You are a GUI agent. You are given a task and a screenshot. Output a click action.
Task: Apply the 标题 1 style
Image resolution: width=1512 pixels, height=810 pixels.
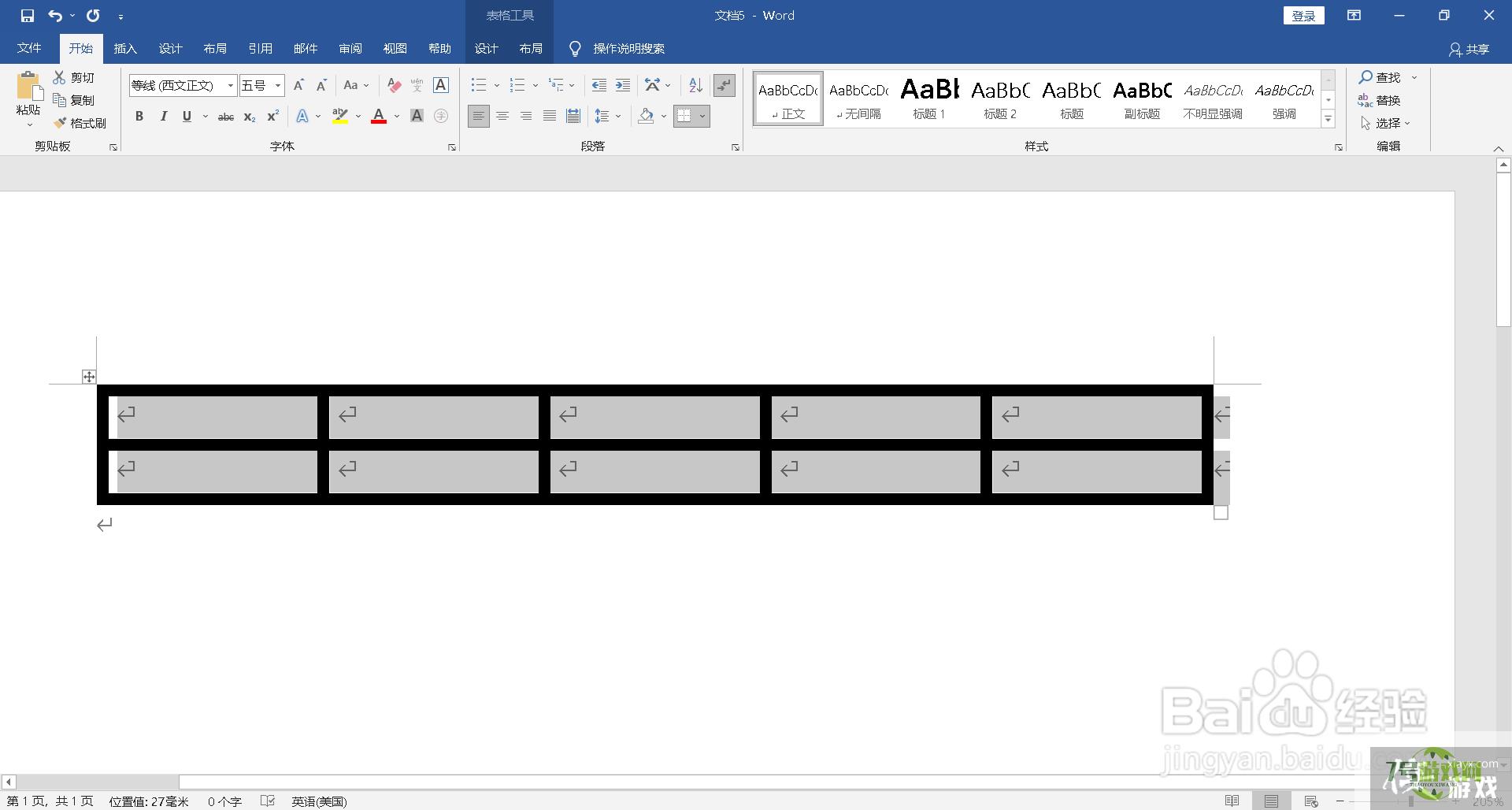pos(929,98)
